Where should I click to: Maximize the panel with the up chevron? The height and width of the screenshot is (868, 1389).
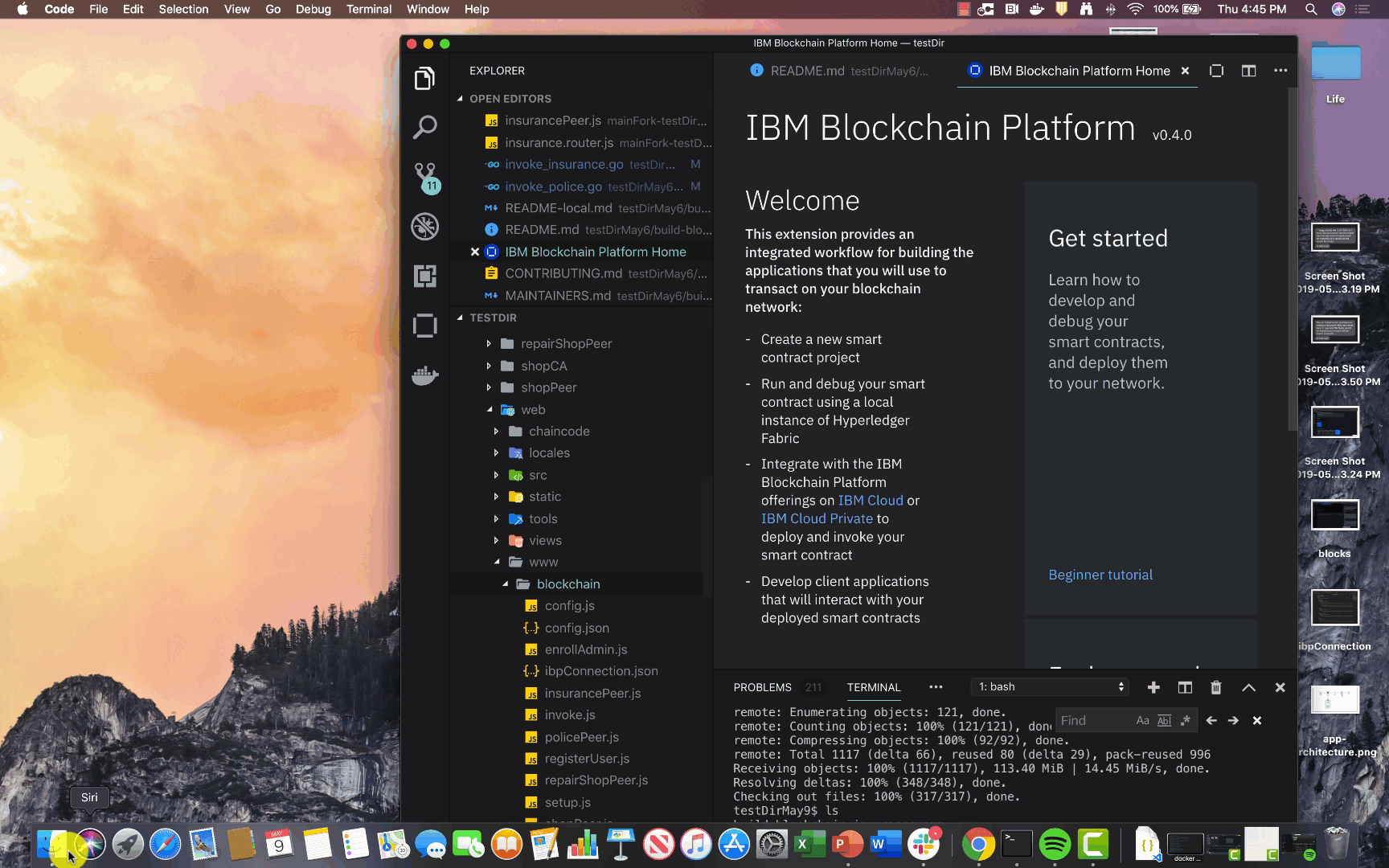(x=1248, y=687)
